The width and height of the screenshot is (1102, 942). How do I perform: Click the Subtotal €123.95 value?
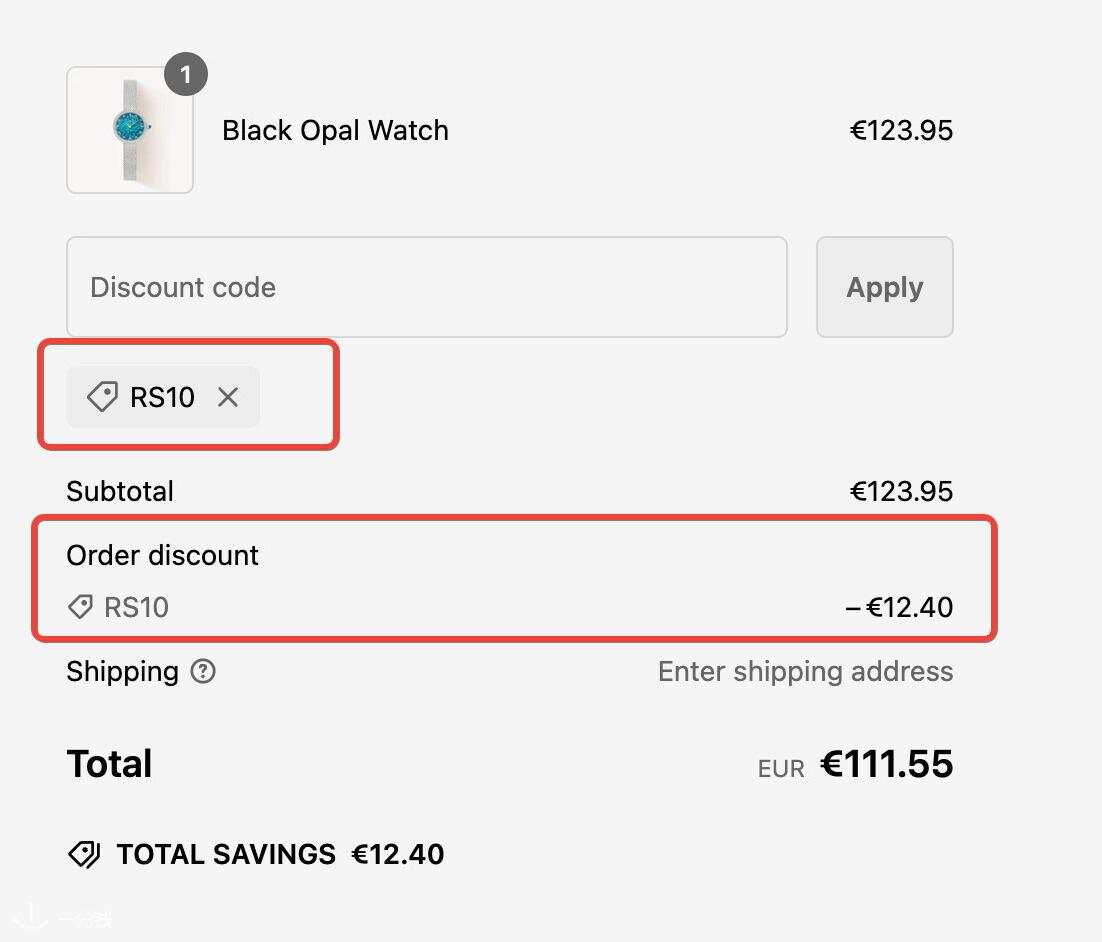click(901, 491)
